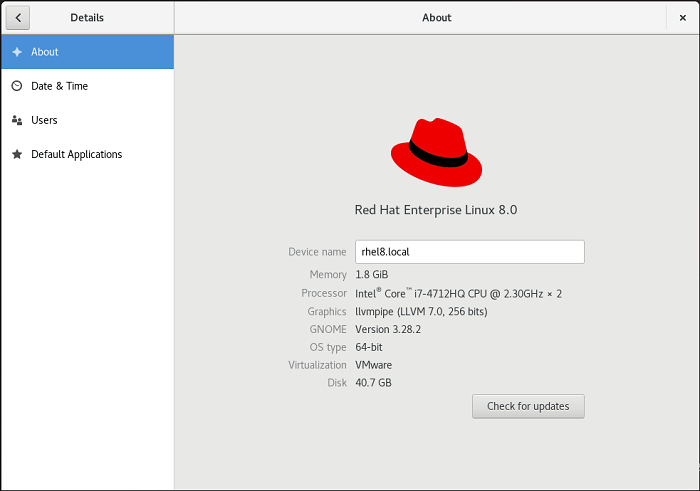Screen dimensions: 700x491
Task: Click the star icon for Default Applications
Action: pos(17,154)
